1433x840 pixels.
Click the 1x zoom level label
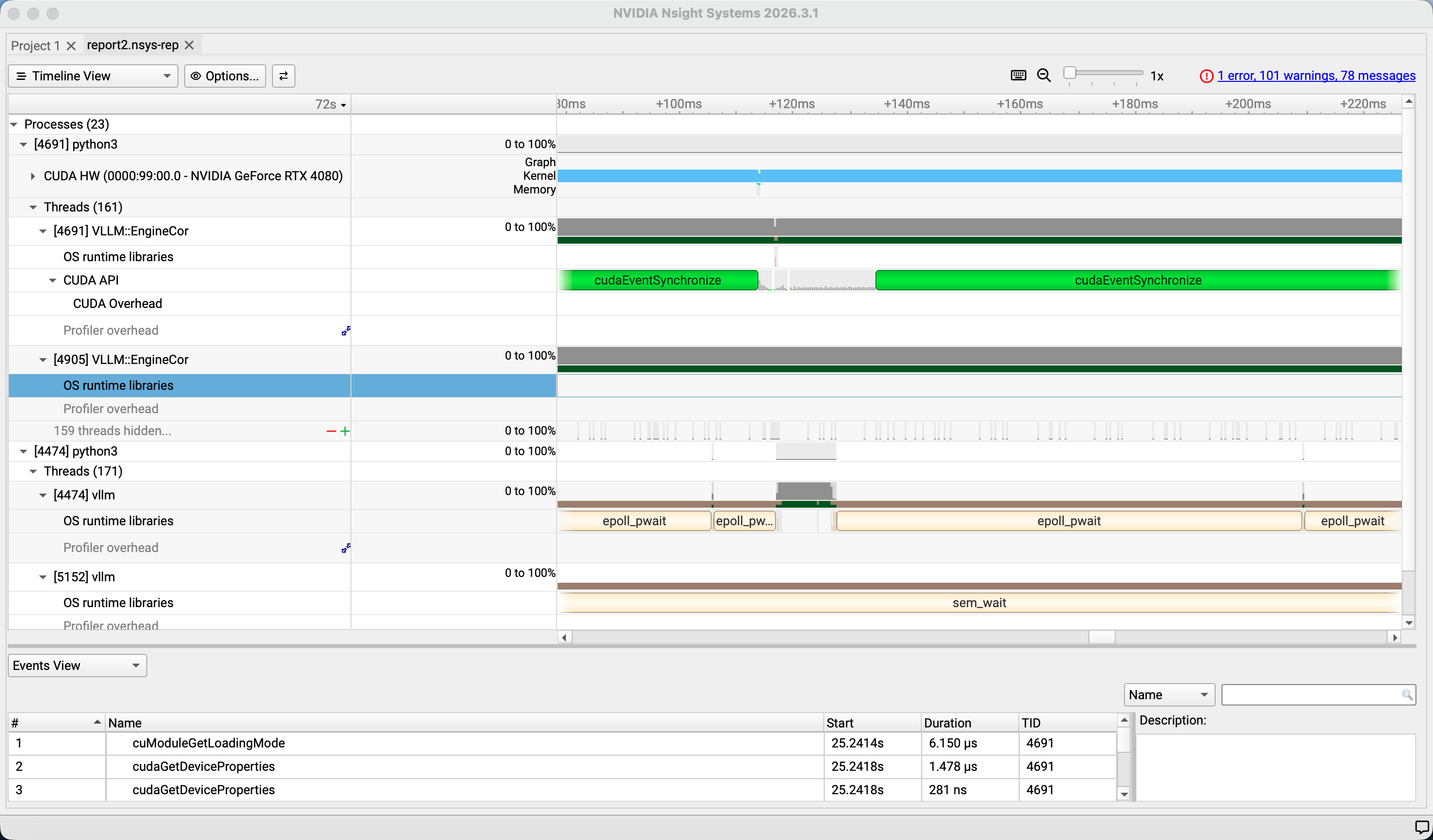[1157, 76]
